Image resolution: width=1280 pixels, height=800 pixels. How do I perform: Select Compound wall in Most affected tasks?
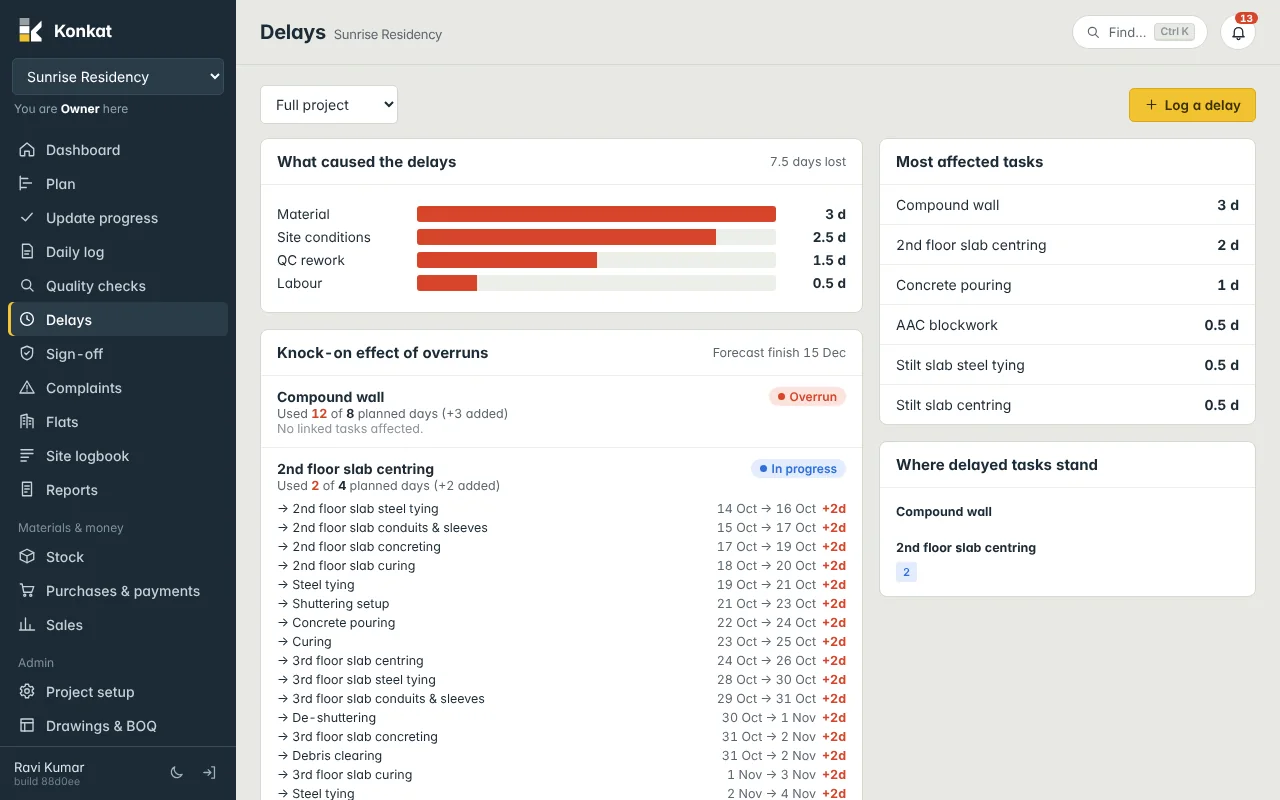(1067, 205)
